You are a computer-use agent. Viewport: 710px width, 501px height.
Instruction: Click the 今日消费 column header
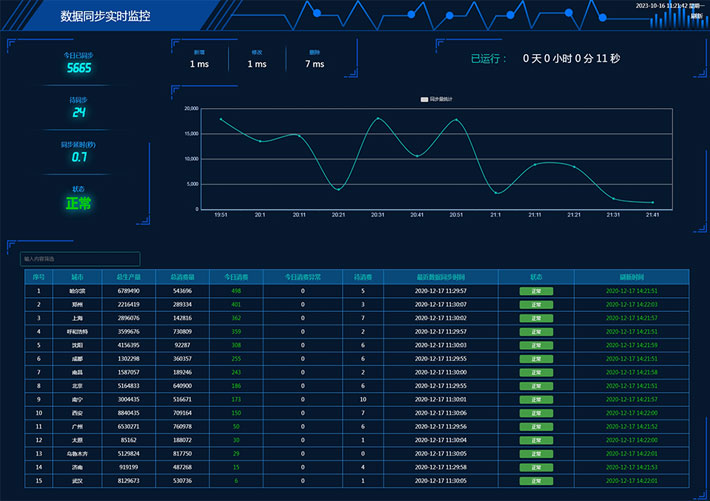point(236,276)
